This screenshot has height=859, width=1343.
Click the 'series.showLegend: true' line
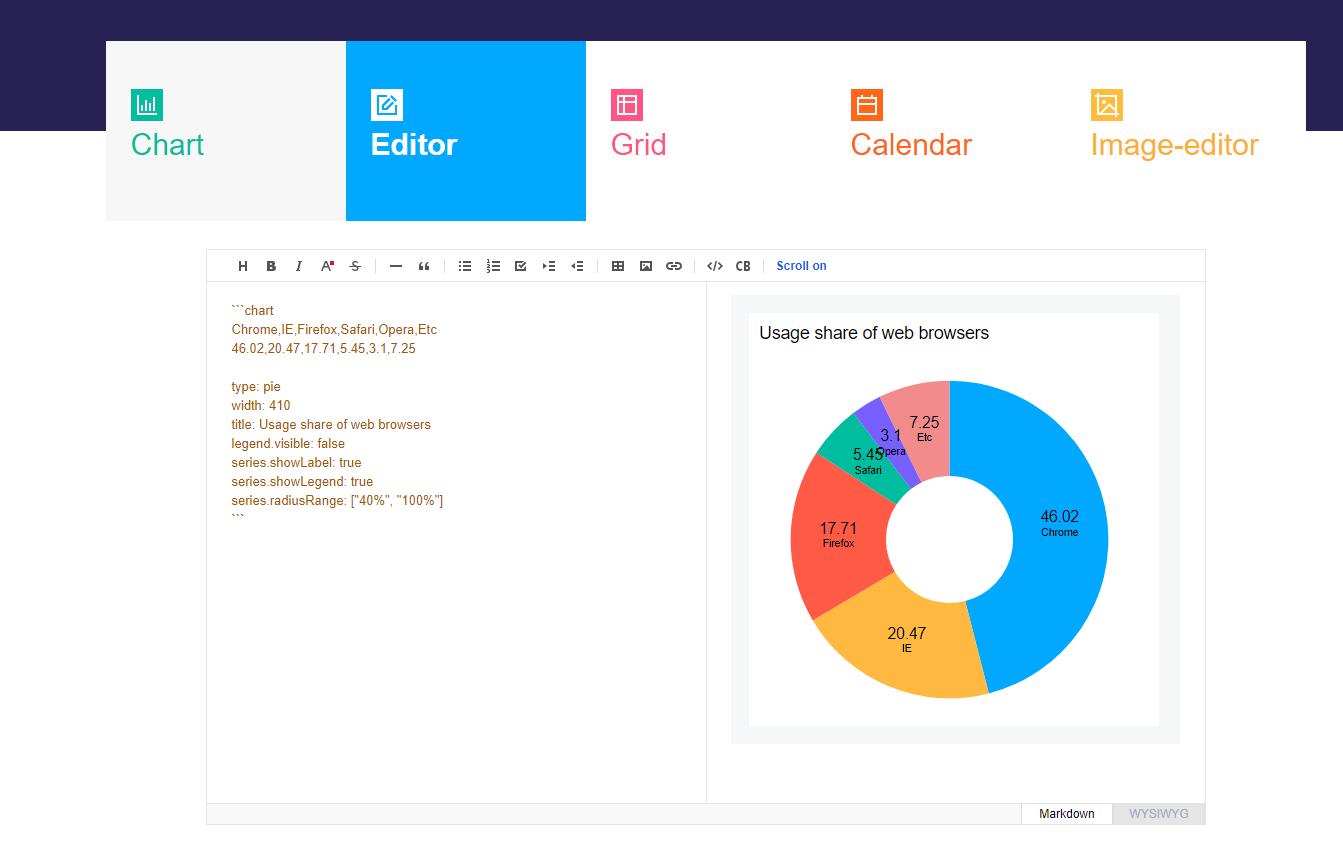(x=302, y=482)
